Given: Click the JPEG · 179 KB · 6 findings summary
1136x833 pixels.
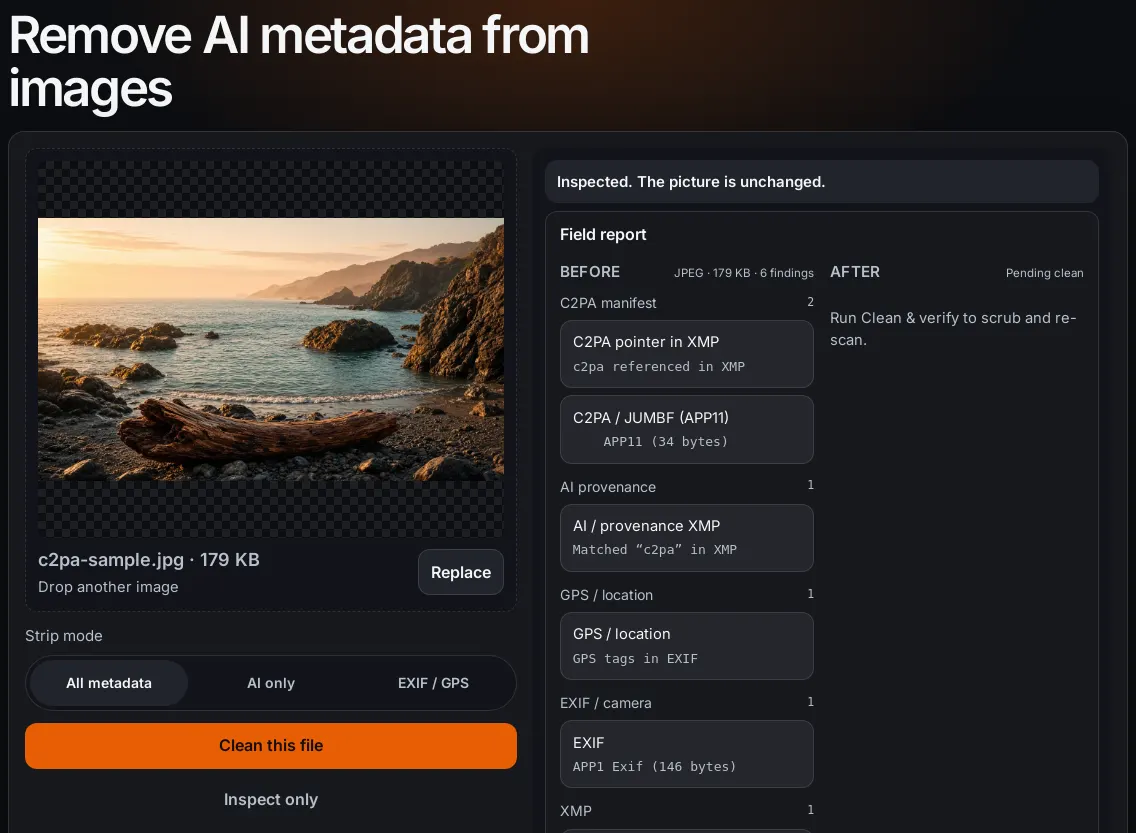Looking at the screenshot, I should [x=743, y=273].
